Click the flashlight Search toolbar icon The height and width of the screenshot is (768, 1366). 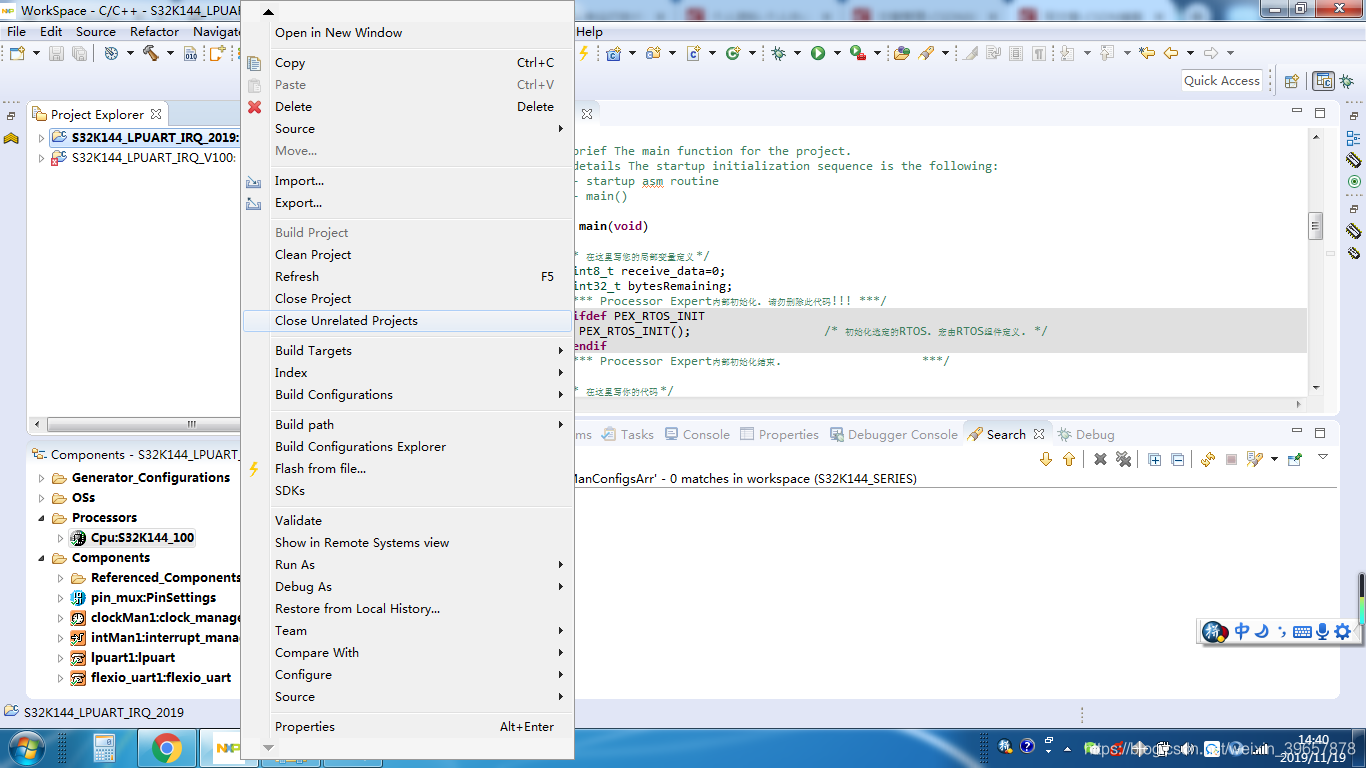[926, 53]
